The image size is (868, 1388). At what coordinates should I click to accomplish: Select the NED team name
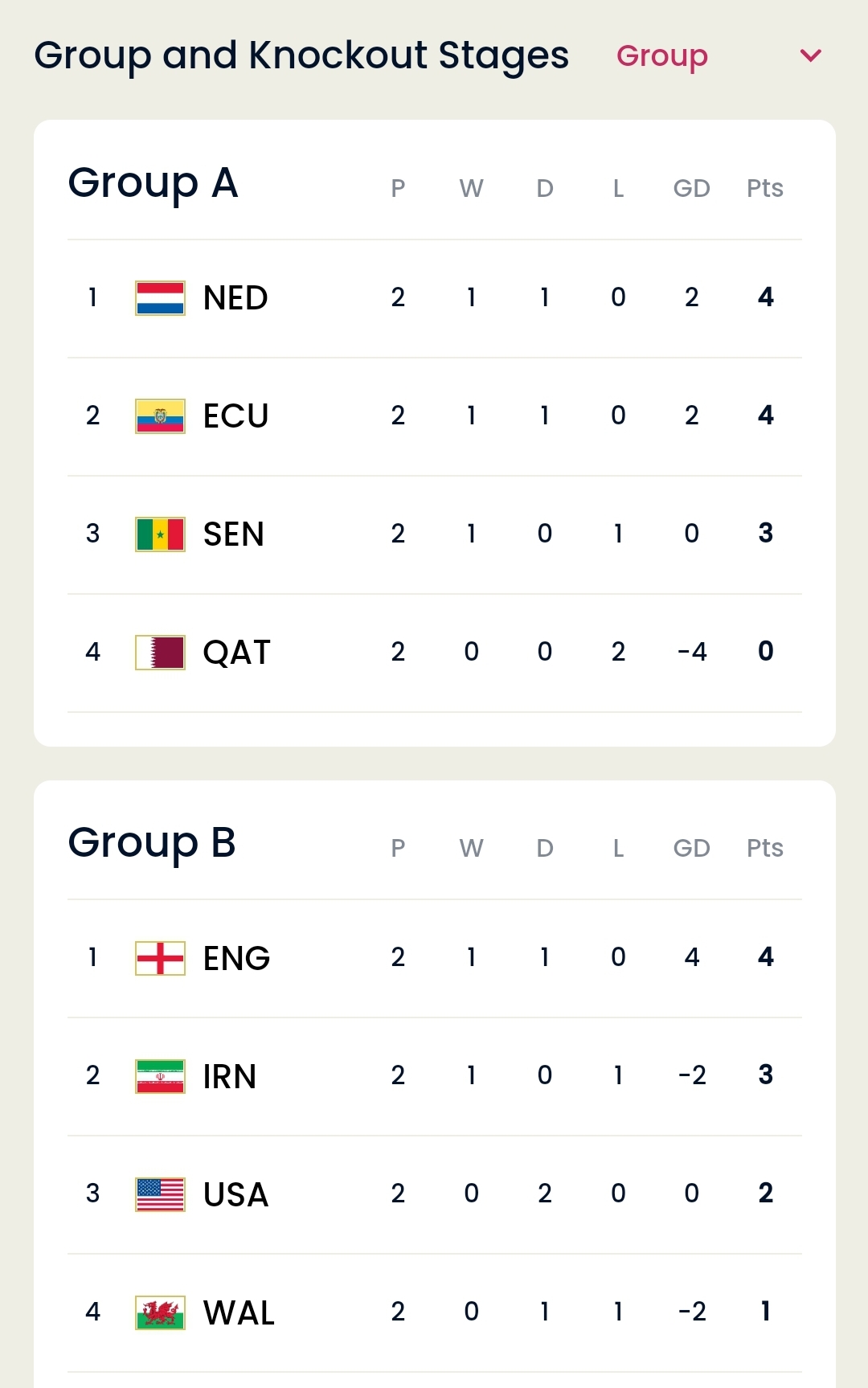point(235,298)
